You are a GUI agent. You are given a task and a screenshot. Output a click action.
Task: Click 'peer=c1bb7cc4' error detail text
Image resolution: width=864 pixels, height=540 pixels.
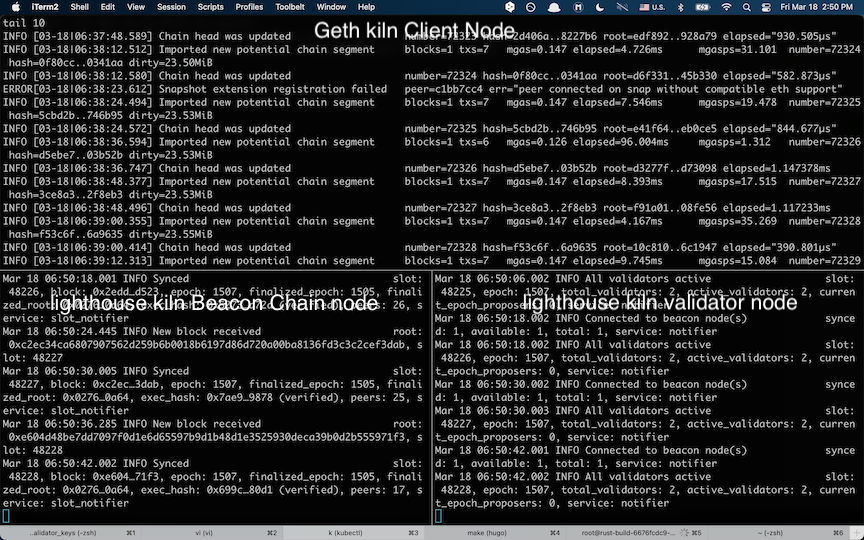click(444, 89)
